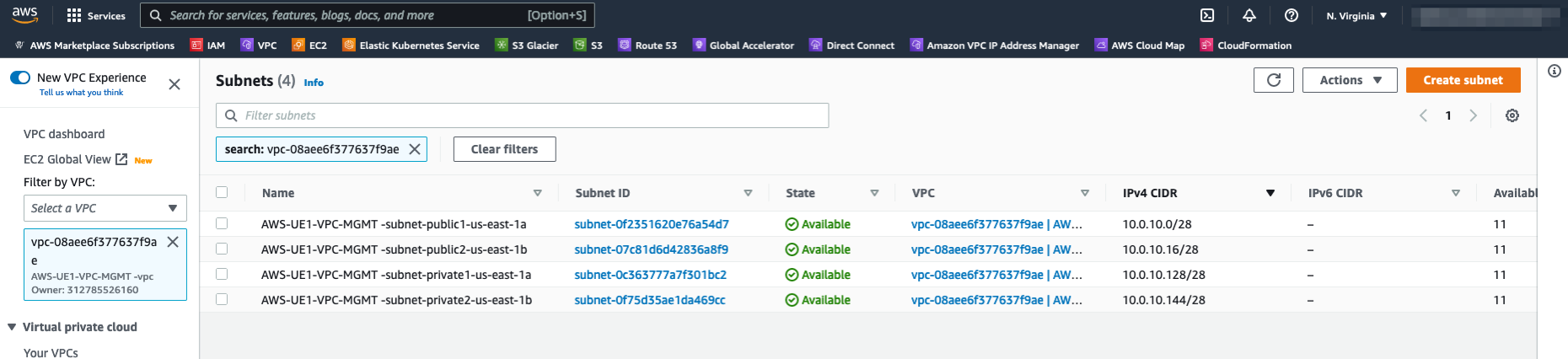This screenshot has width=1568, height=359.
Task: Open the info panel icon at right
Action: (1555, 71)
